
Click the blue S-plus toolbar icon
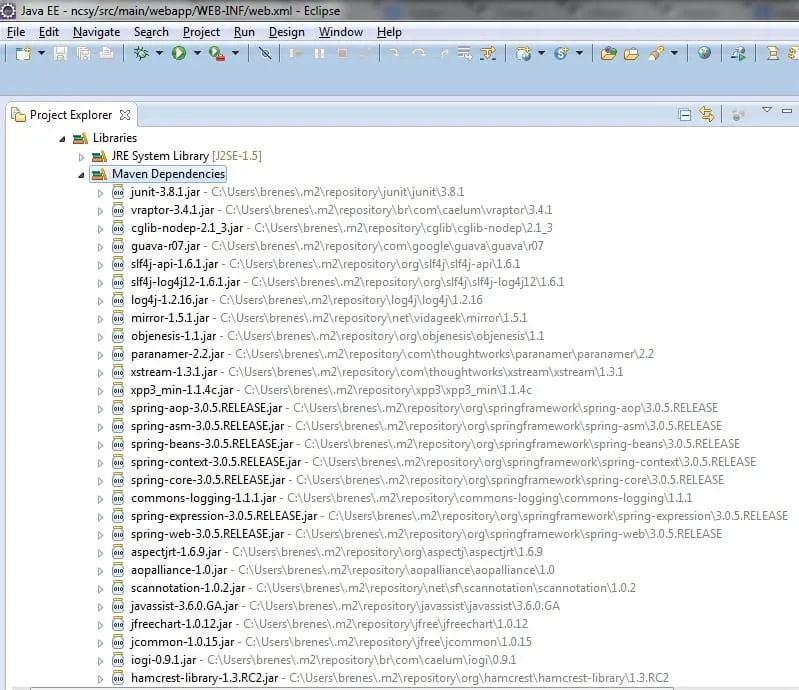coord(561,53)
